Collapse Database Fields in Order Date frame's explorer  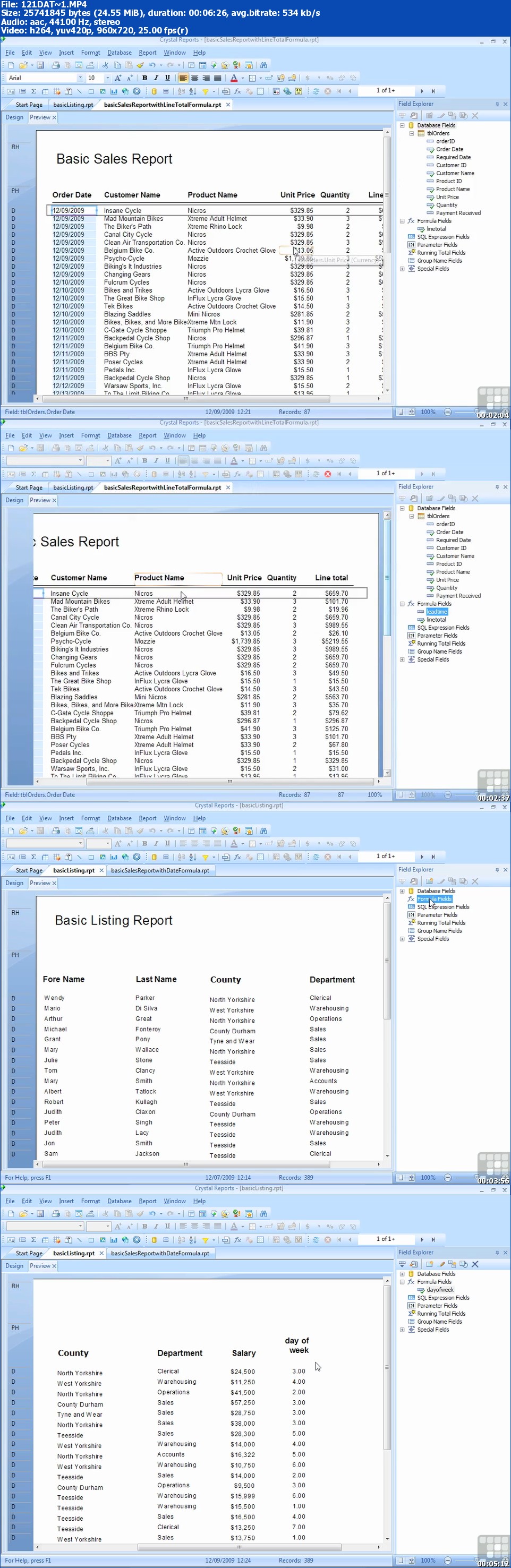pos(402,125)
